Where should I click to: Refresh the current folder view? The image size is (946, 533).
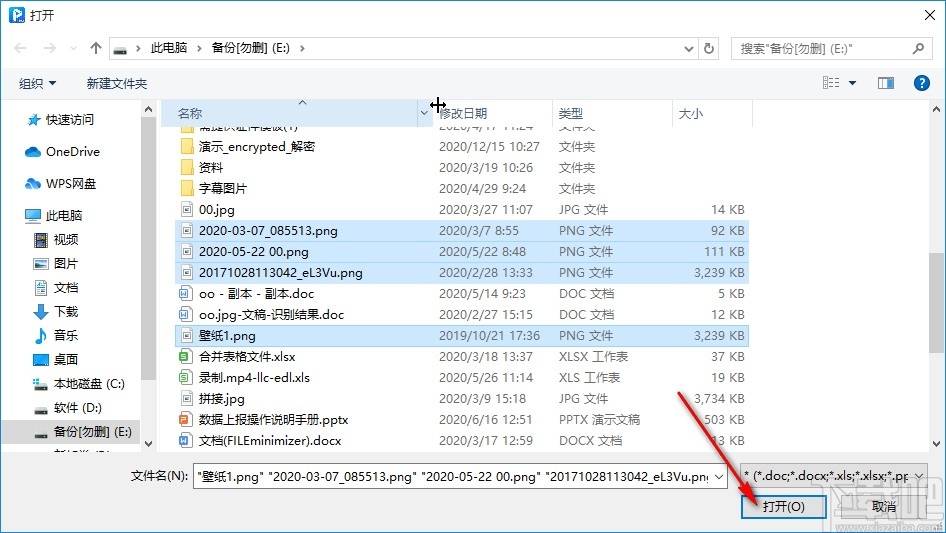pos(710,48)
